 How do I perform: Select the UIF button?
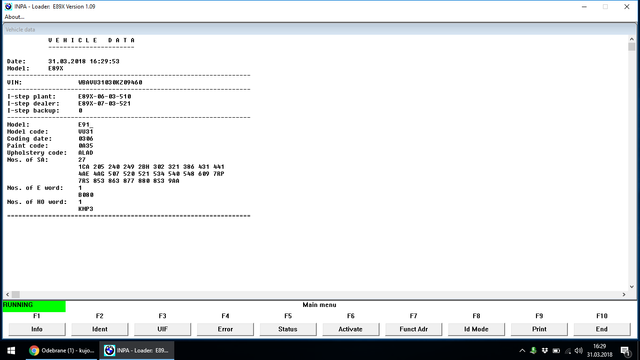[162, 329]
